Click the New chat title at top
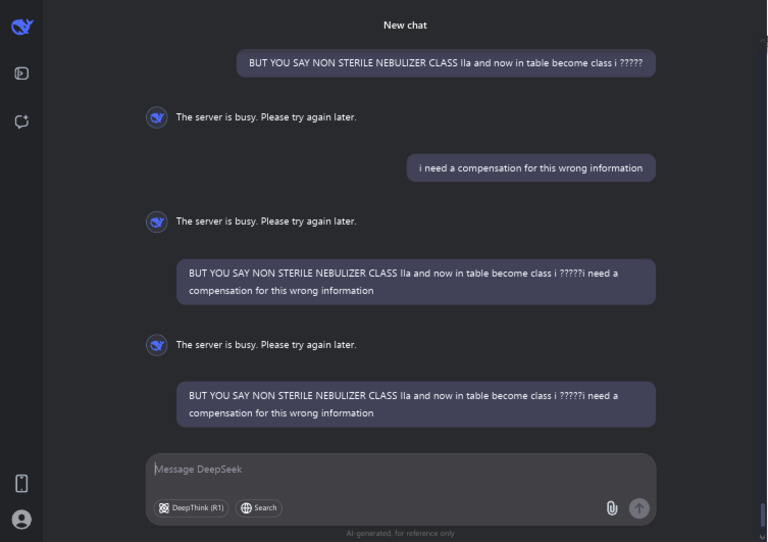 coord(405,25)
